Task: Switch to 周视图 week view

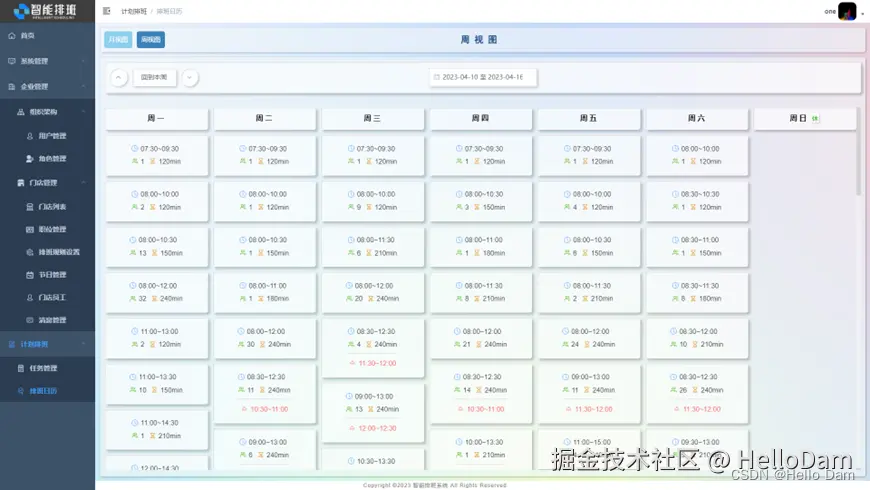Action: point(151,39)
